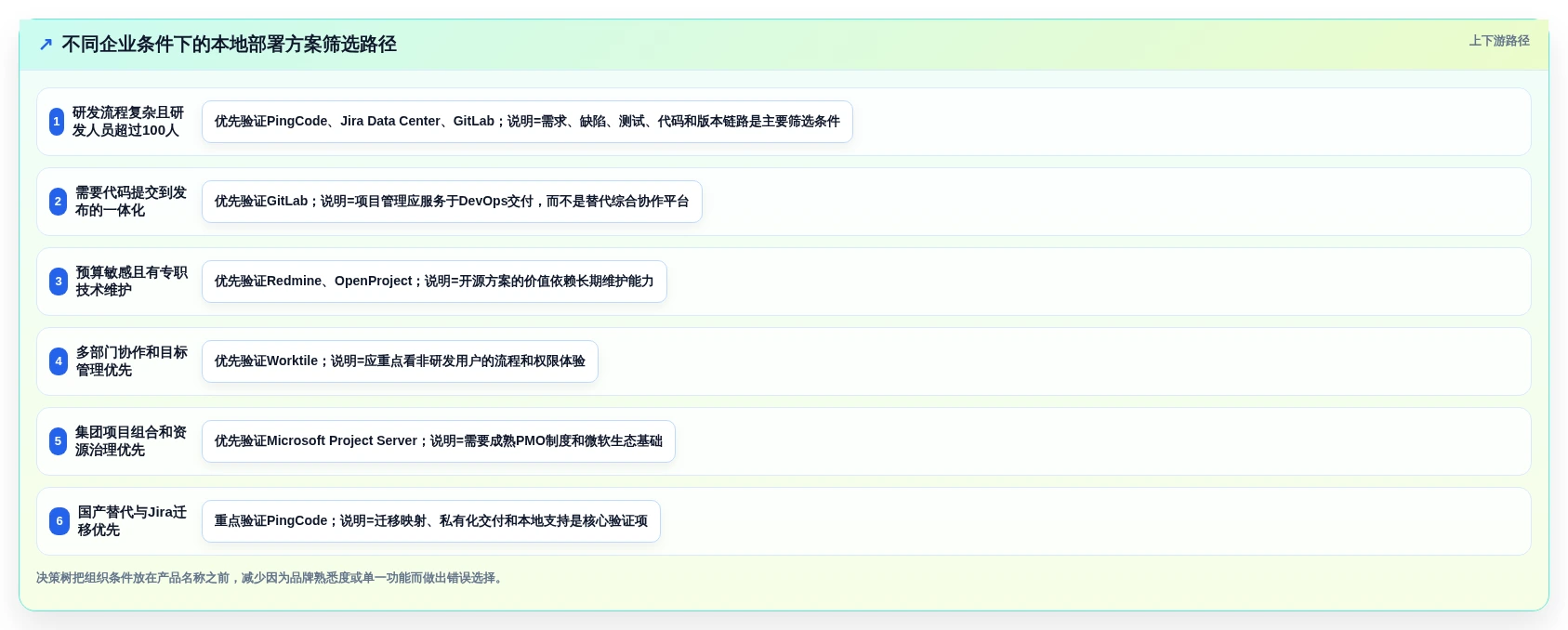Click step number badge 5
The width and height of the screenshot is (1568, 630).
[x=58, y=441]
